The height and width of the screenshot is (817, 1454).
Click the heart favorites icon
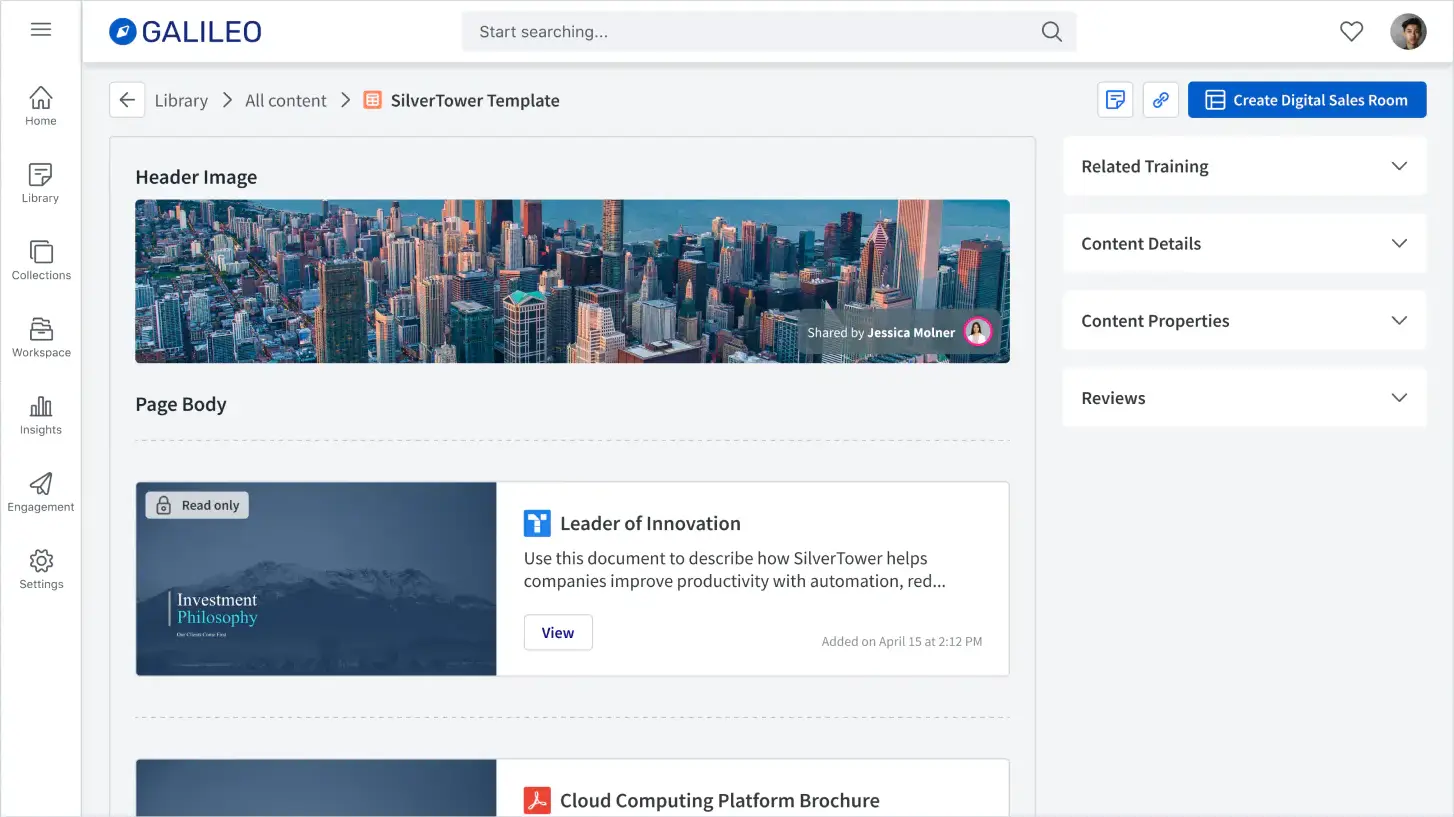click(1351, 32)
